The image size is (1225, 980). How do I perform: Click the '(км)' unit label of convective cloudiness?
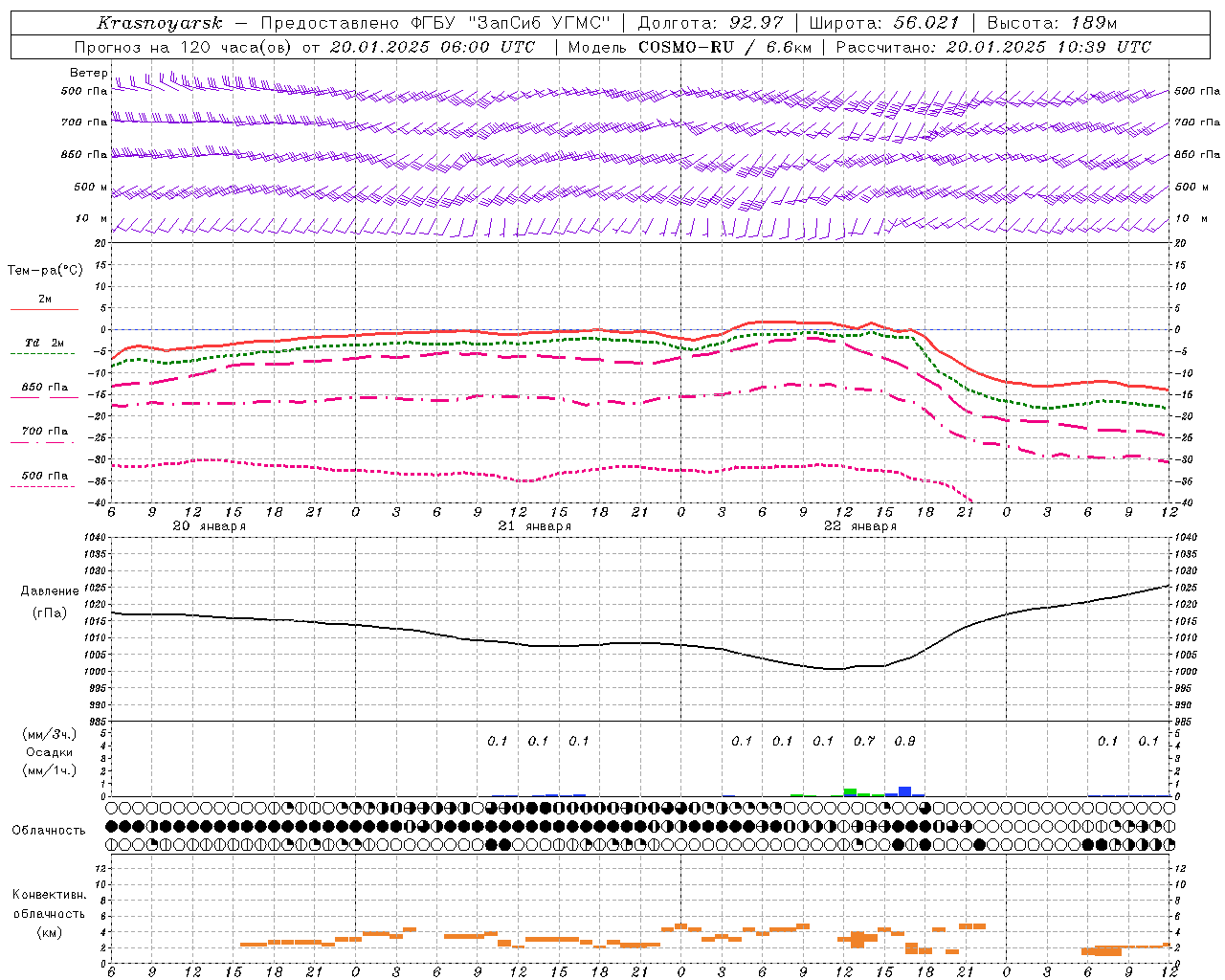(x=50, y=932)
